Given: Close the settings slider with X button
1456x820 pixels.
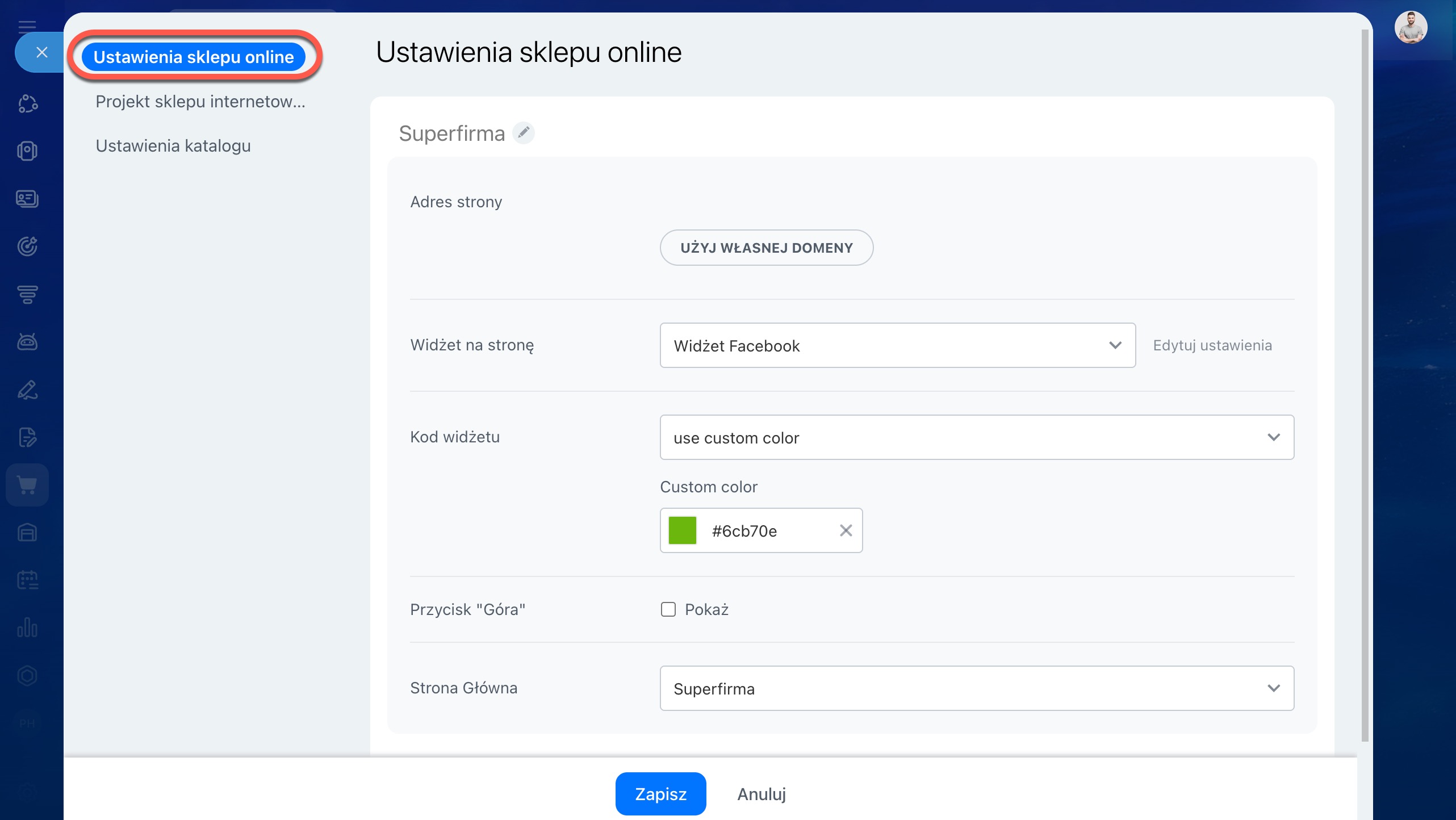Looking at the screenshot, I should tap(41, 52).
